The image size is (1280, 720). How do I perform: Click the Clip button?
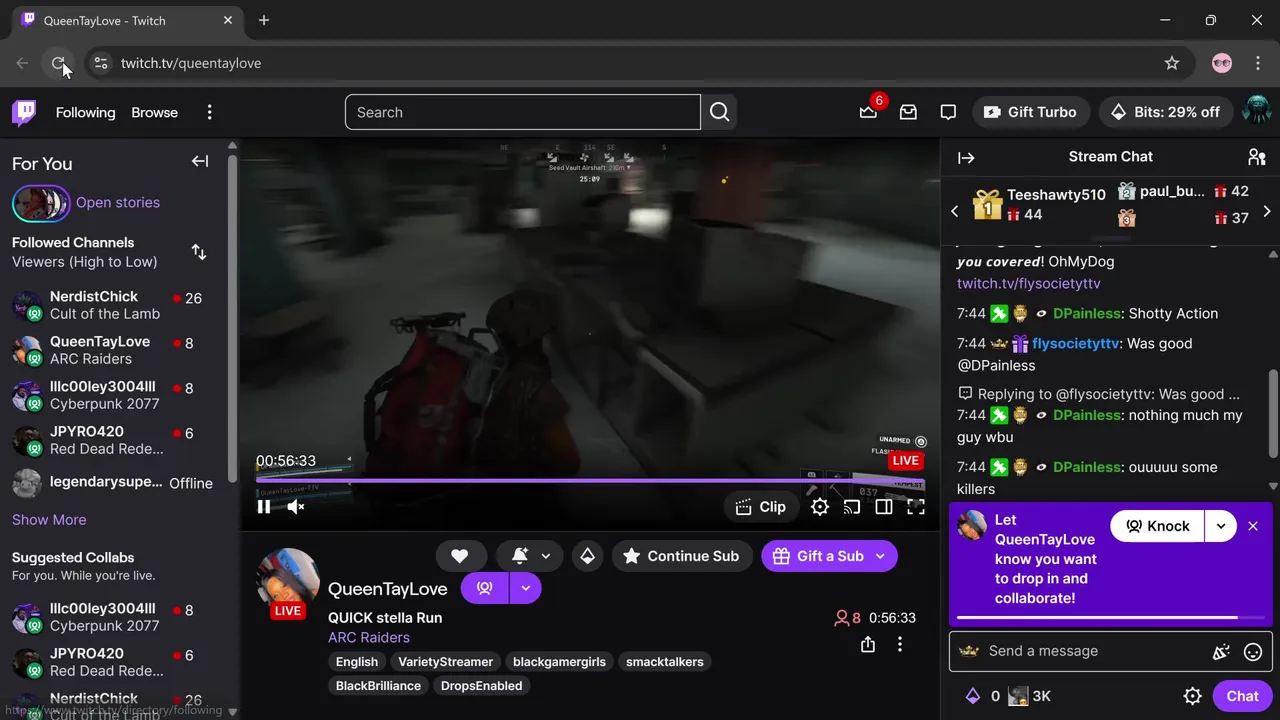click(x=760, y=507)
